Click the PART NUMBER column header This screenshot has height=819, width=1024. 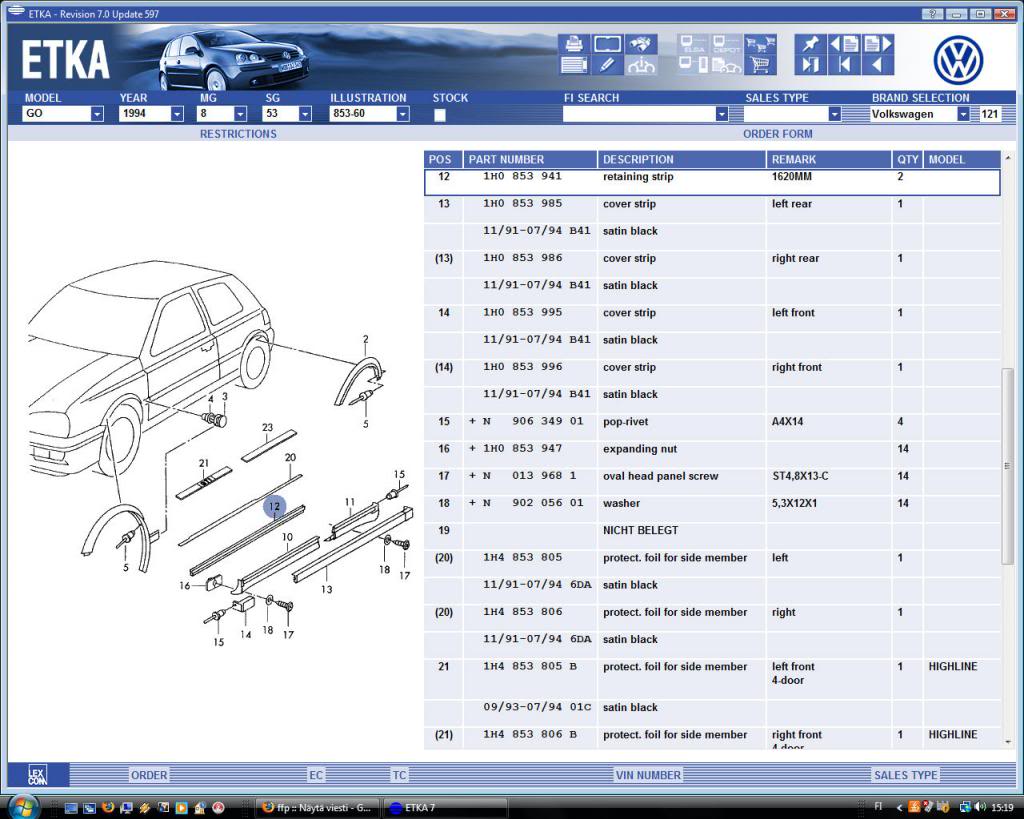coord(530,159)
